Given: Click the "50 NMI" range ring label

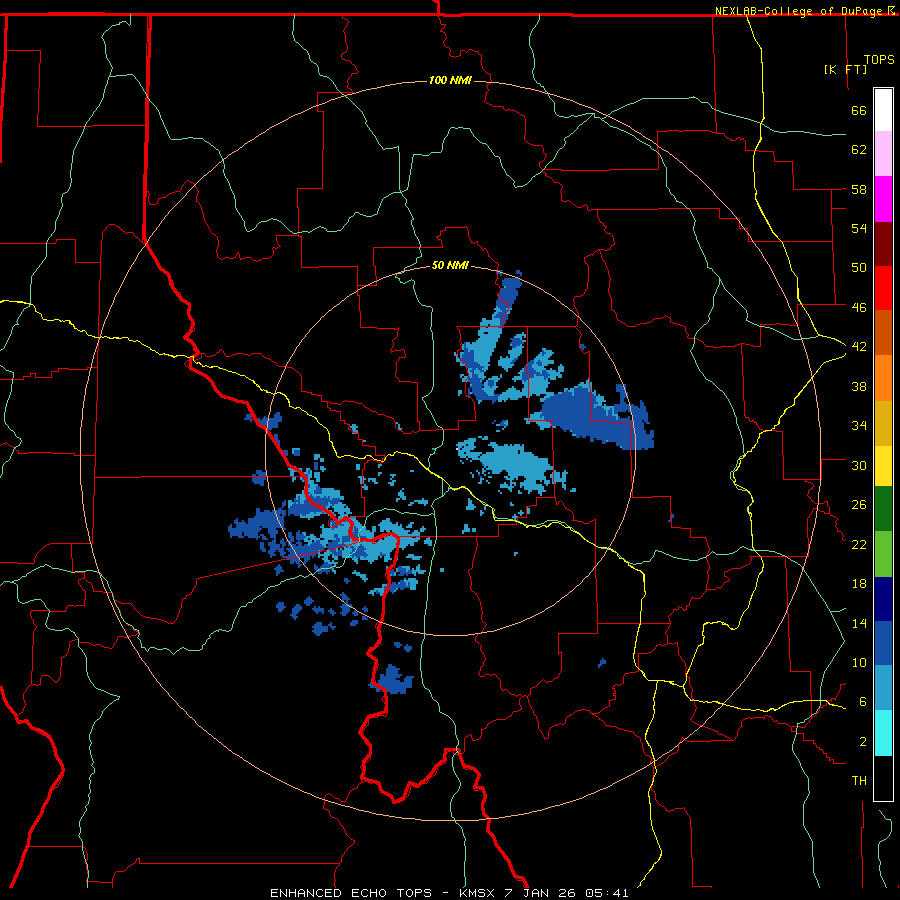Looking at the screenshot, I should [x=450, y=265].
